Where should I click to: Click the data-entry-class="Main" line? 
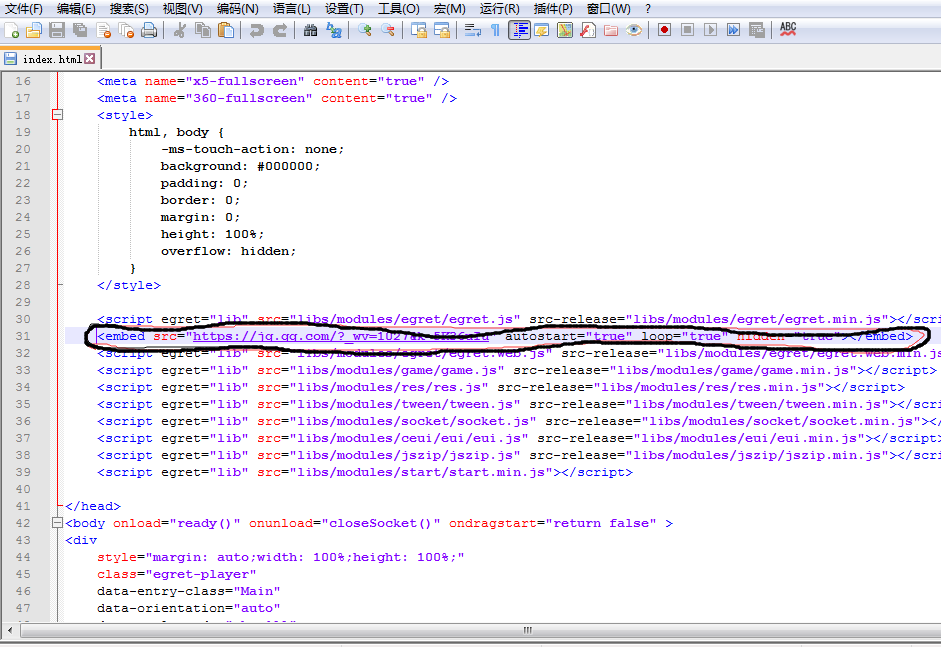(188, 591)
